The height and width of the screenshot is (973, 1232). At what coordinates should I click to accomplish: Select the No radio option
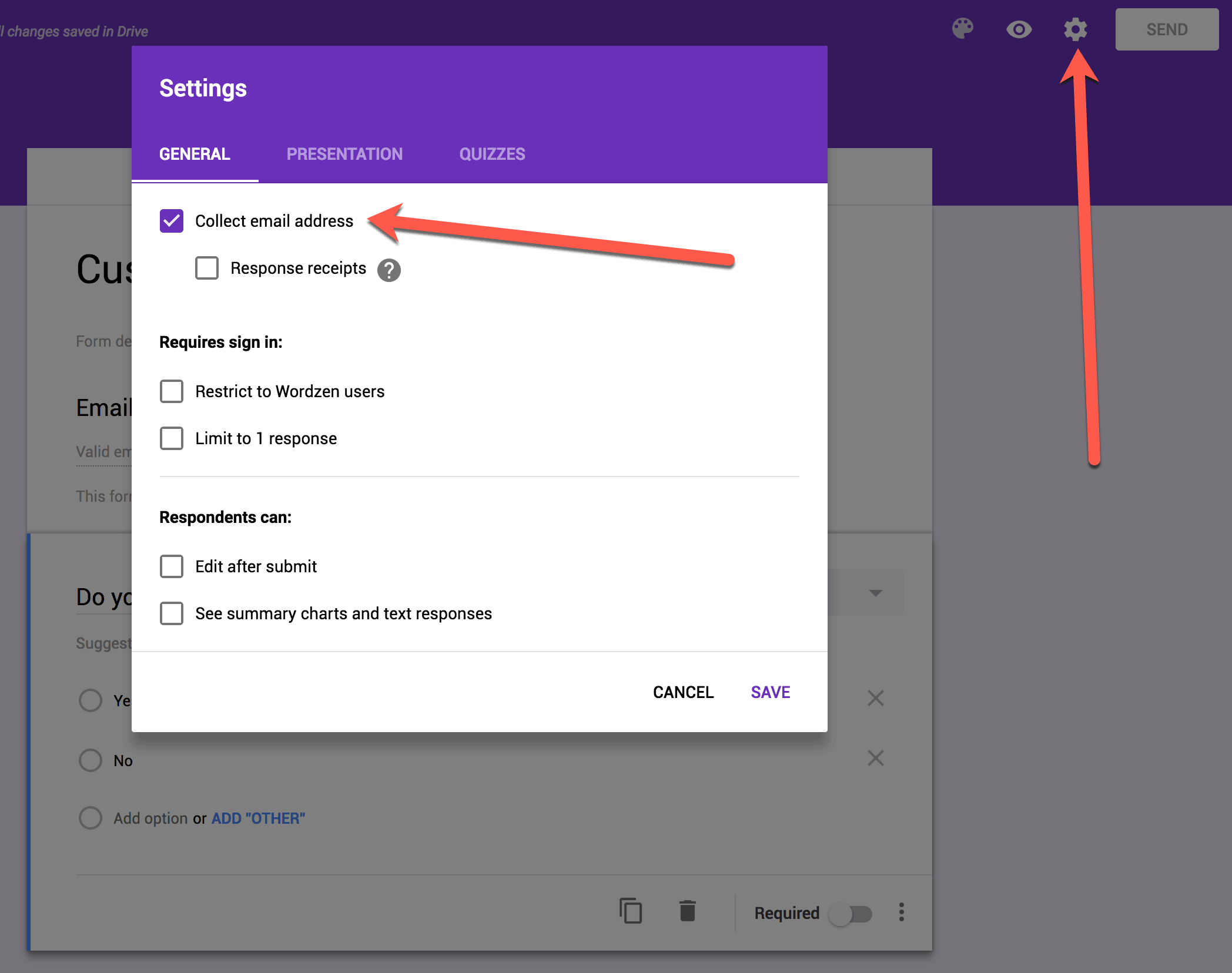click(x=91, y=760)
